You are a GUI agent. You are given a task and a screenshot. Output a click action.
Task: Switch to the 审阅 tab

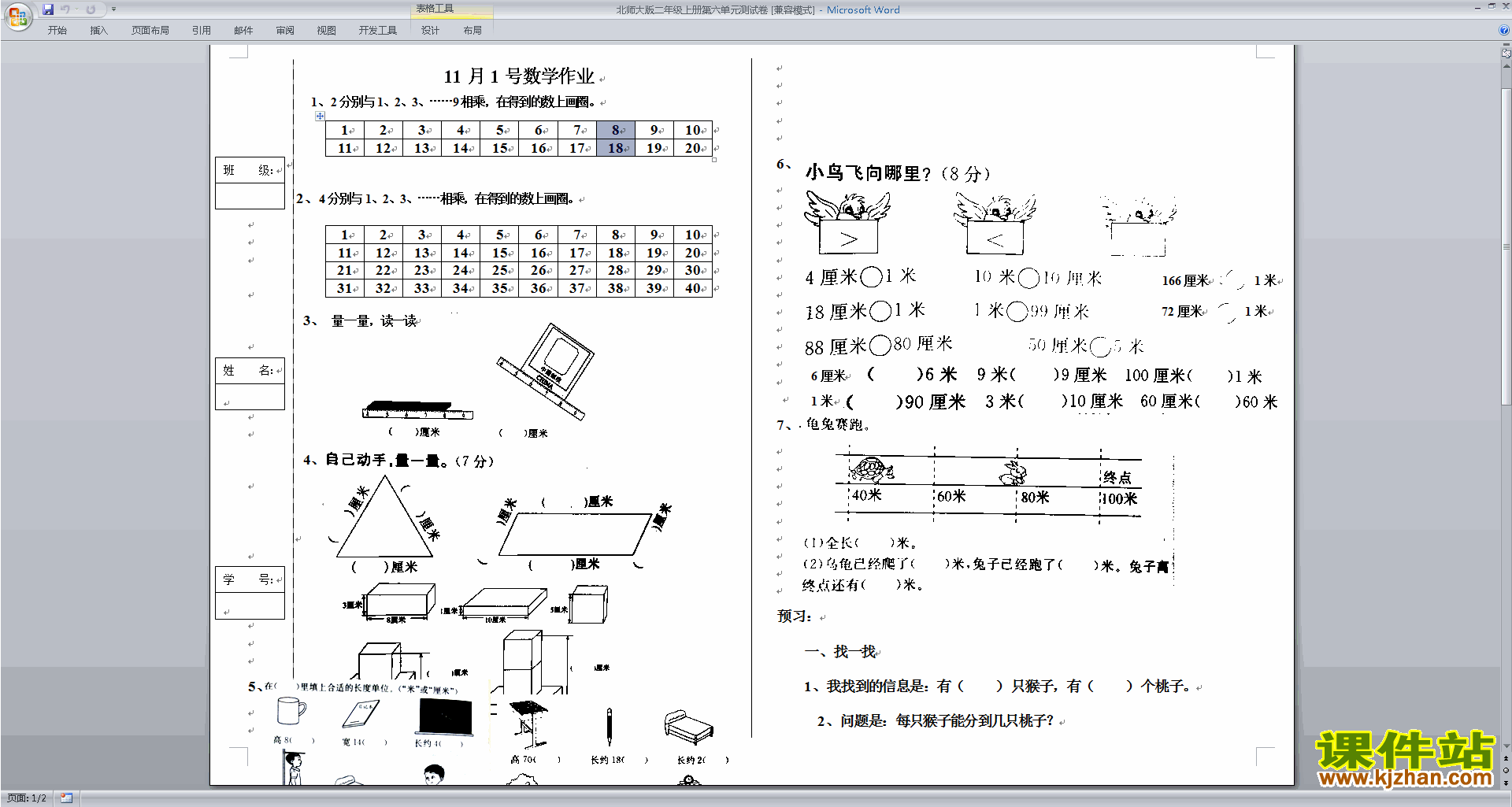click(x=285, y=31)
